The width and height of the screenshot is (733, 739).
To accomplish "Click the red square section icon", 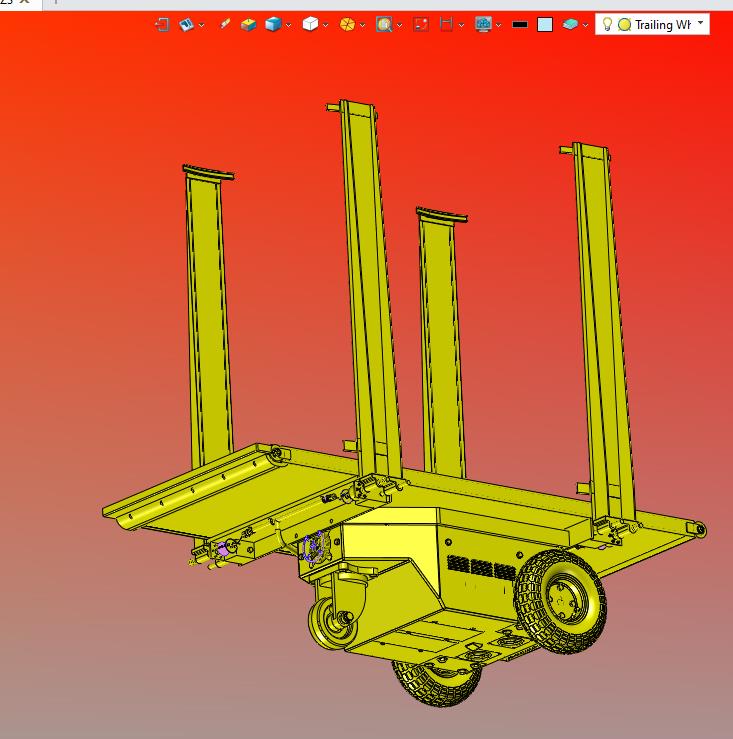I will pyautogui.click(x=420, y=24).
